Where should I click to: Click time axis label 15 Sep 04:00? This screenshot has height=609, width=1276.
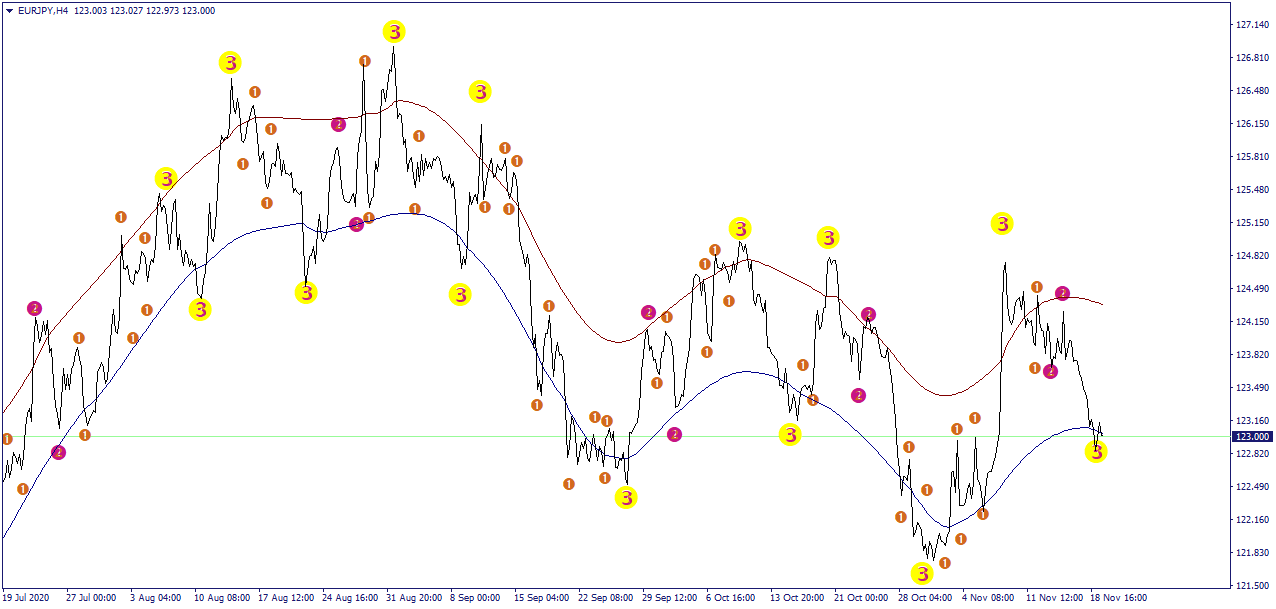click(x=542, y=598)
